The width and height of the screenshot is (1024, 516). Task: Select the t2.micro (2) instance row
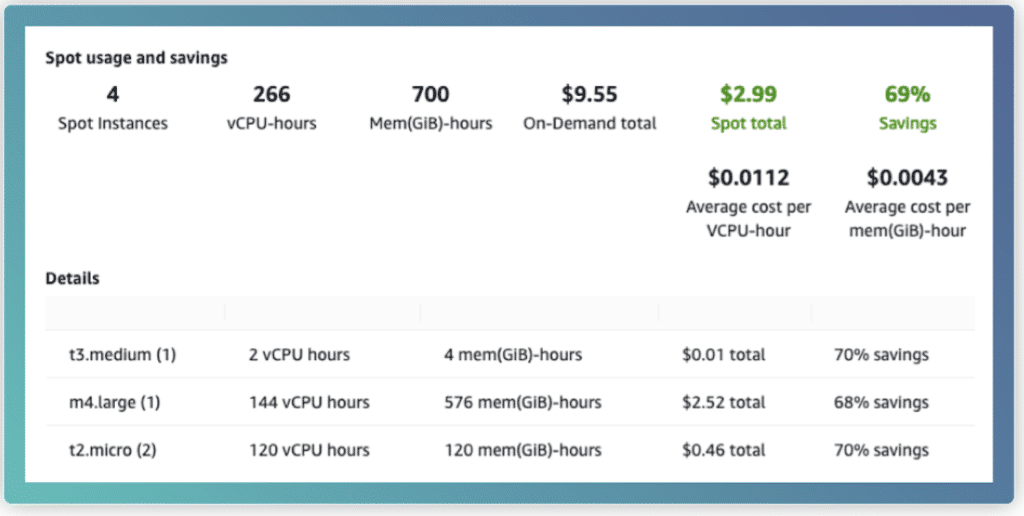coord(108,450)
